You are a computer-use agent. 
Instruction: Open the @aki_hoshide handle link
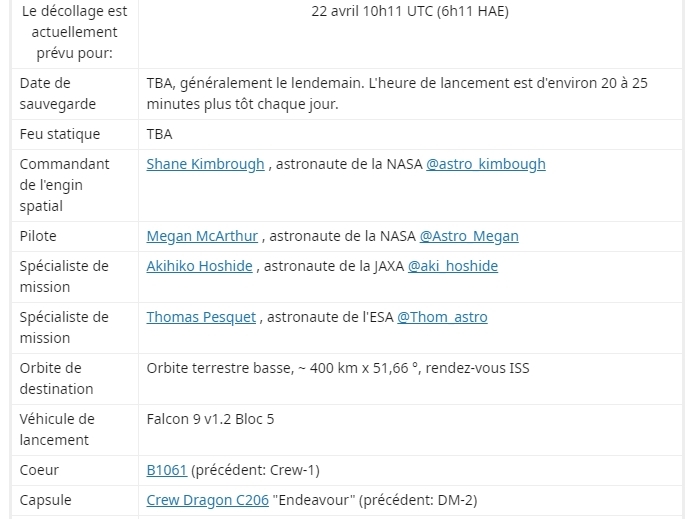click(447, 266)
